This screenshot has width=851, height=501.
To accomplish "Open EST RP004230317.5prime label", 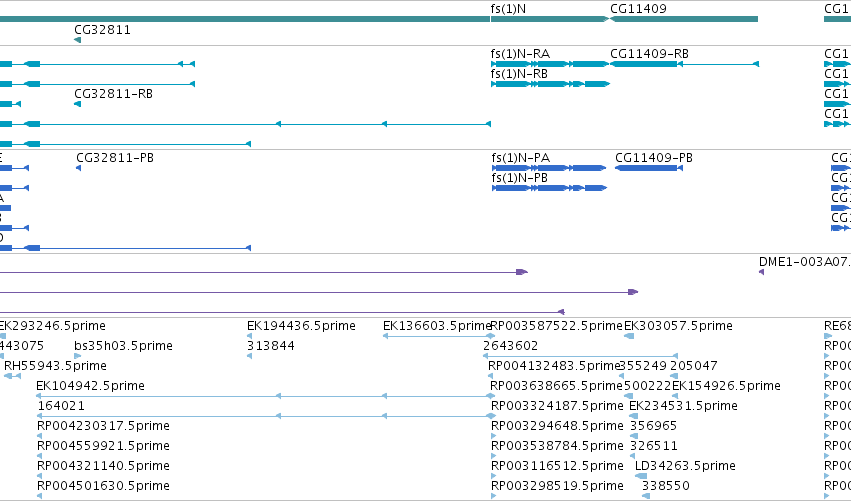I will (103, 426).
